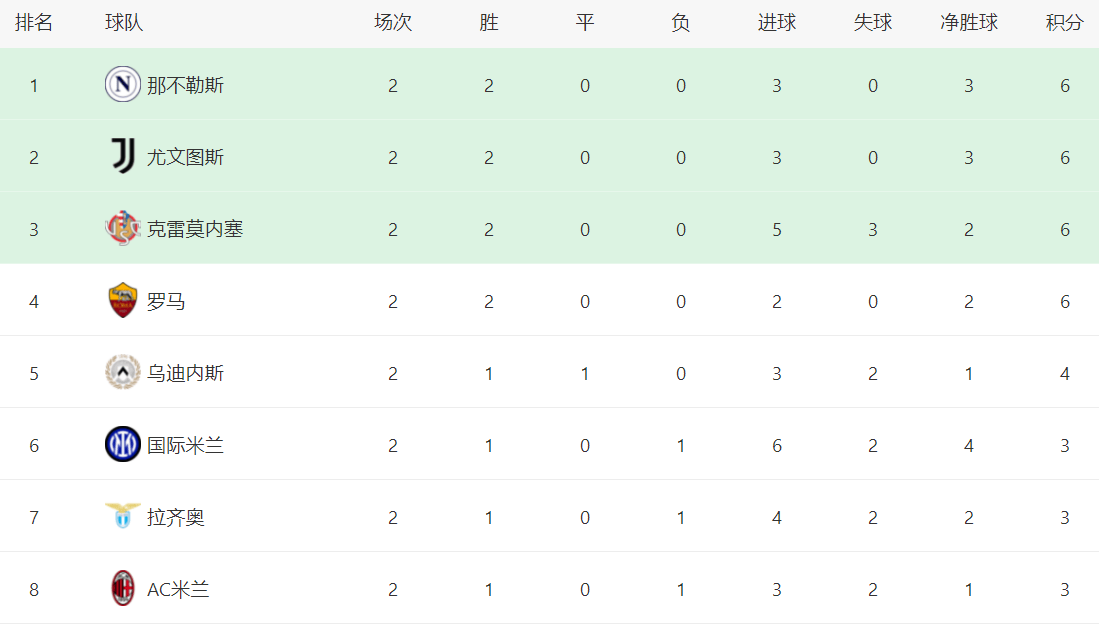
Task: Open the 拉齐奥 team name link
Action: tap(176, 518)
